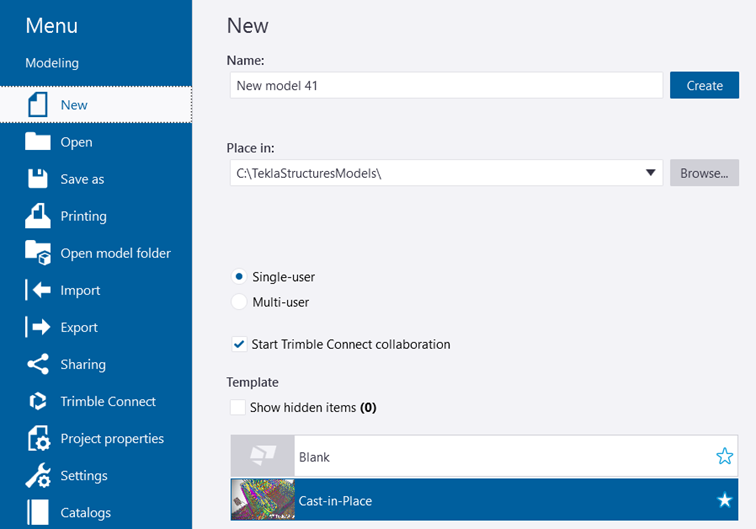Click the Import arrow icon

click(38, 290)
